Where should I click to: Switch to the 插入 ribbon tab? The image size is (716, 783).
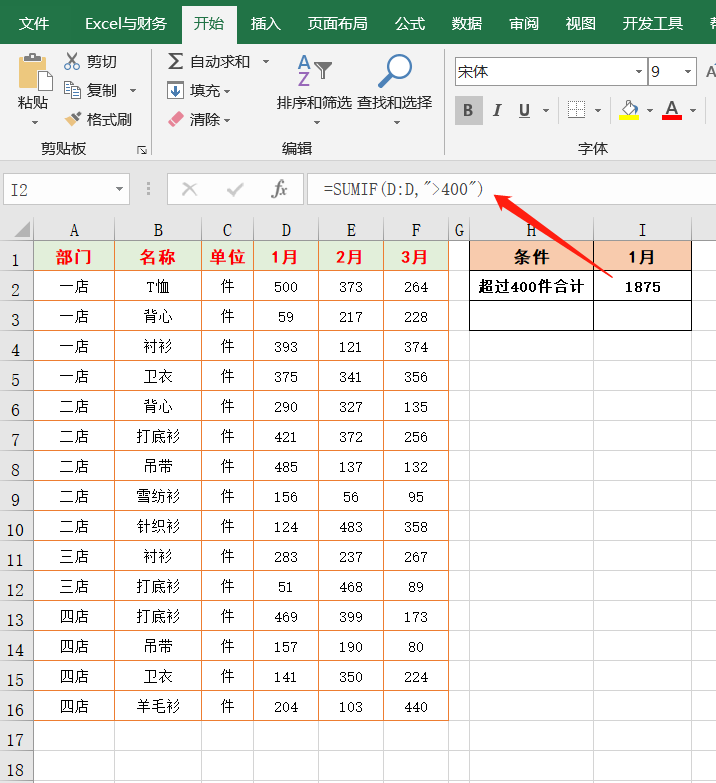(265, 23)
